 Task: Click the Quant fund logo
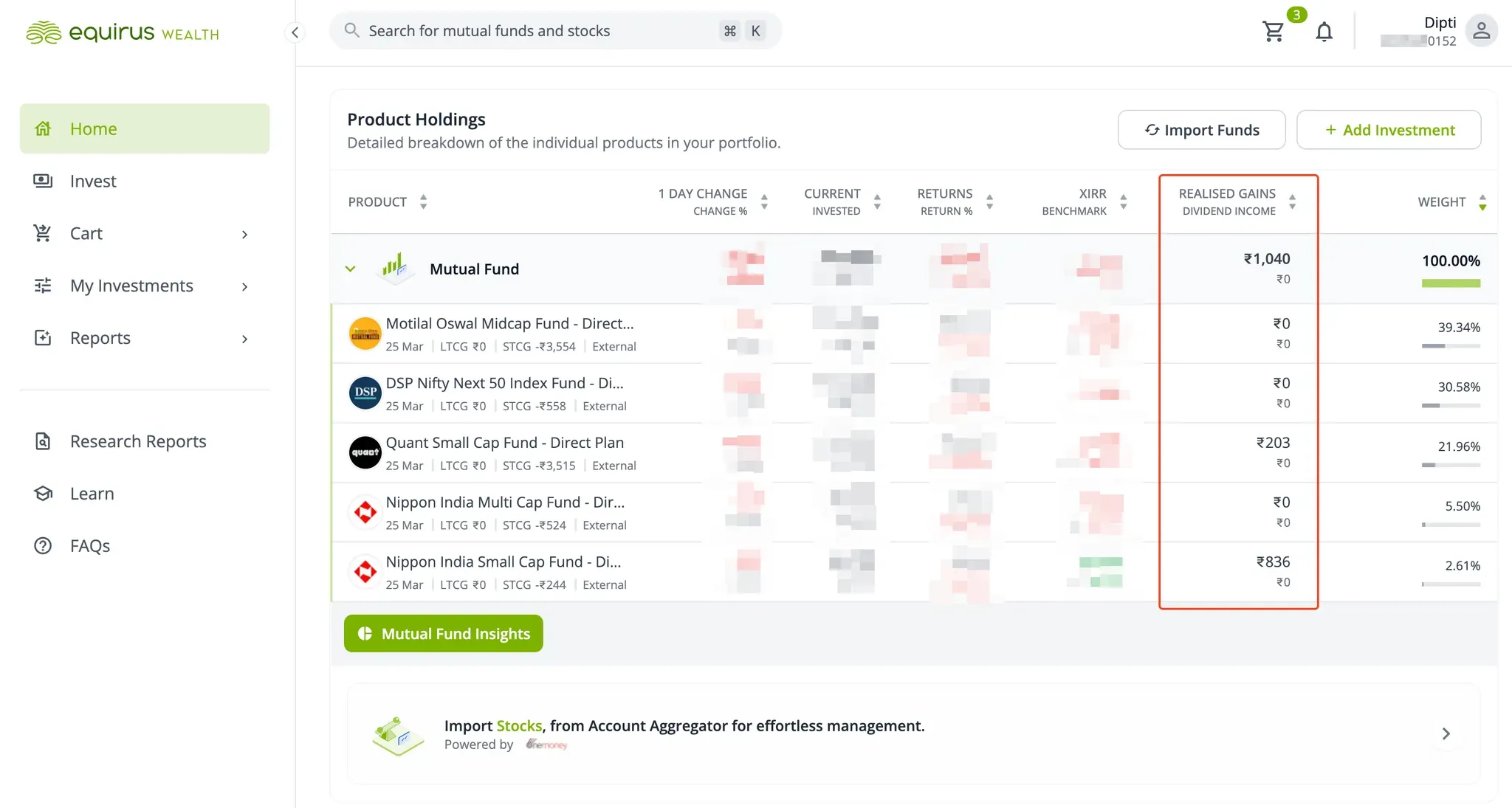click(x=365, y=452)
